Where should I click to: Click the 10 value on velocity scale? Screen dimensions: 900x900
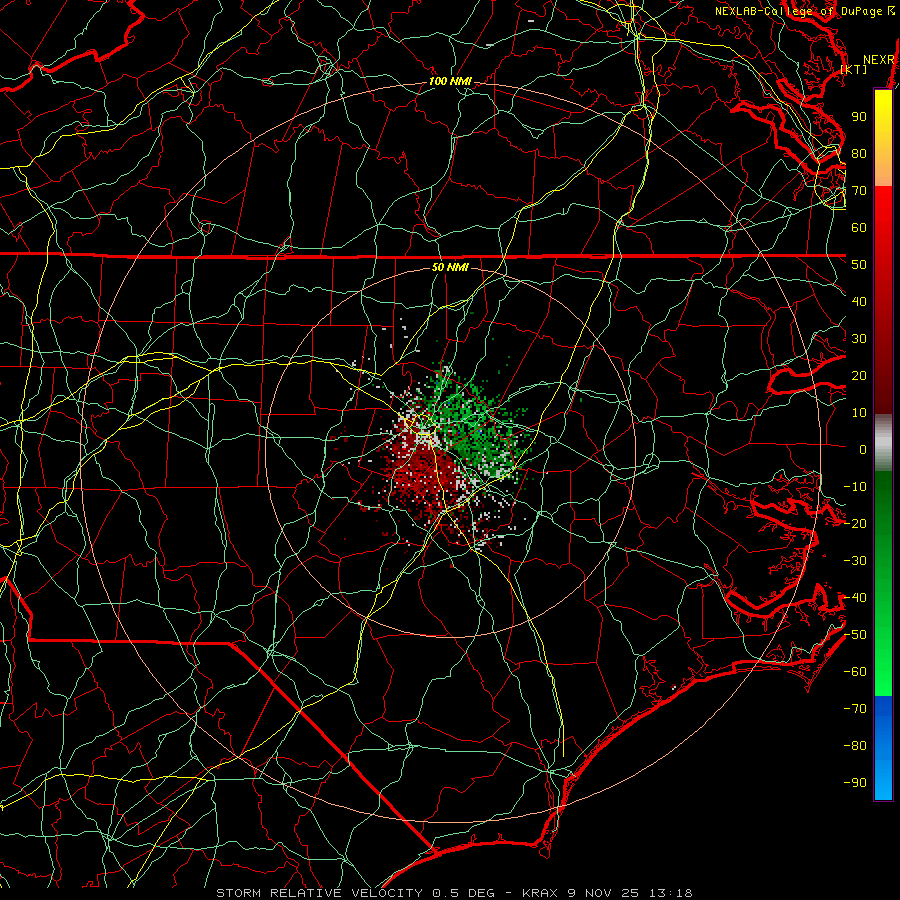pyautogui.click(x=859, y=413)
